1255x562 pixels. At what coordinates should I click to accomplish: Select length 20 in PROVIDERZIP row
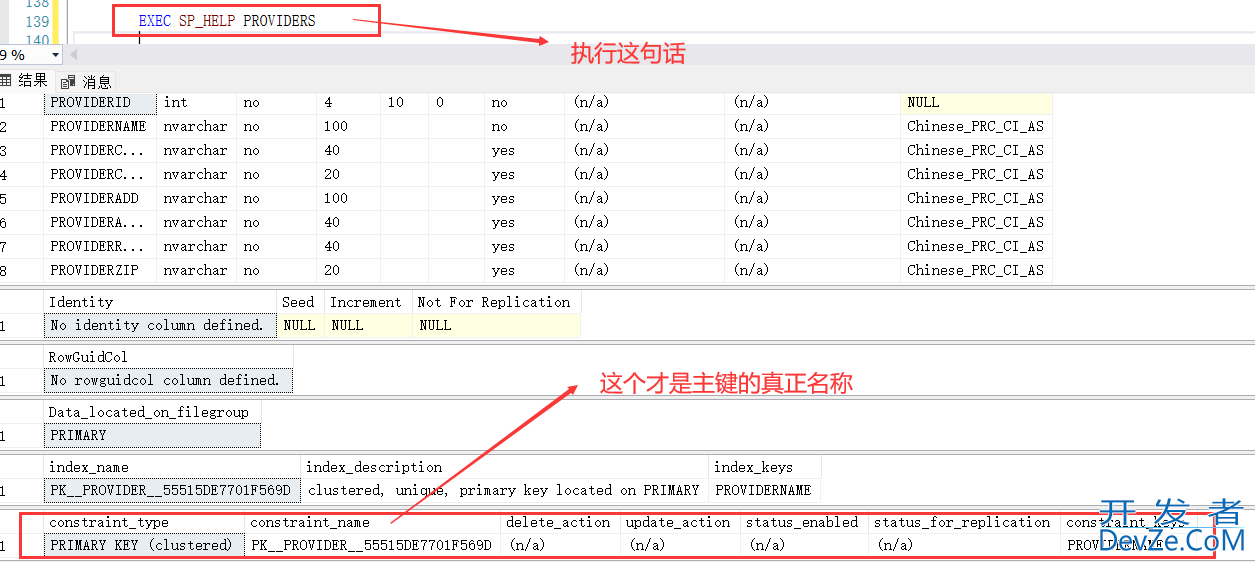(348, 270)
